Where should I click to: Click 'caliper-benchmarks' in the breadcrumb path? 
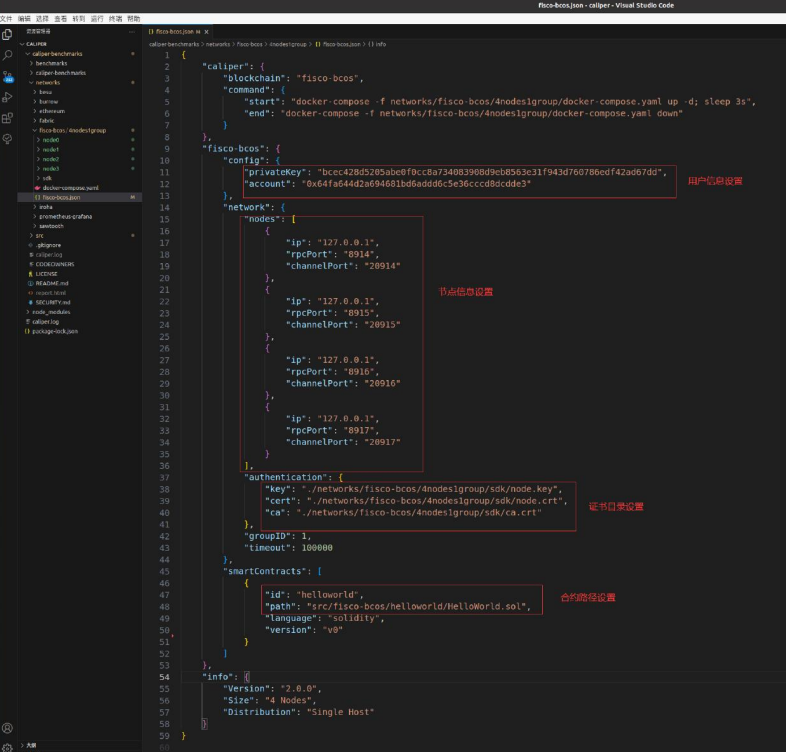pyautogui.click(x=174, y=44)
